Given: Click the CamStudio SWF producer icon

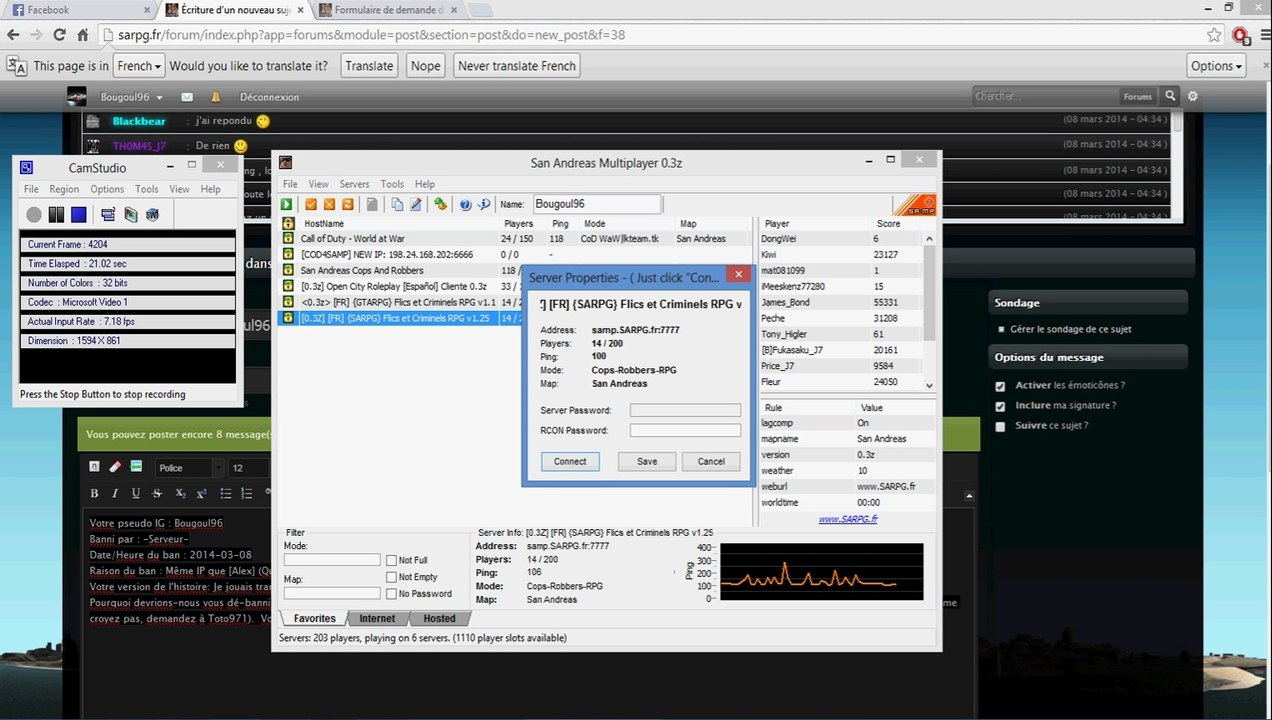Looking at the screenshot, I should (152, 214).
